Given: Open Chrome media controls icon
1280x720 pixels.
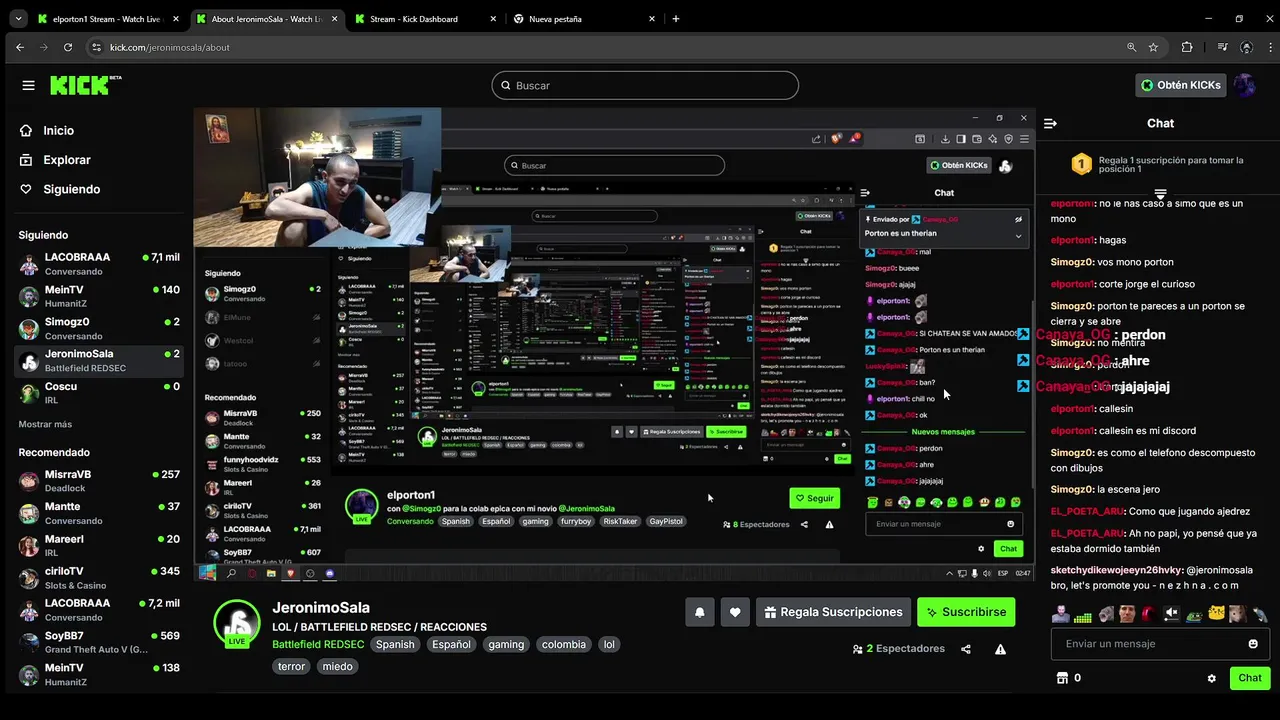Looking at the screenshot, I should [1223, 47].
